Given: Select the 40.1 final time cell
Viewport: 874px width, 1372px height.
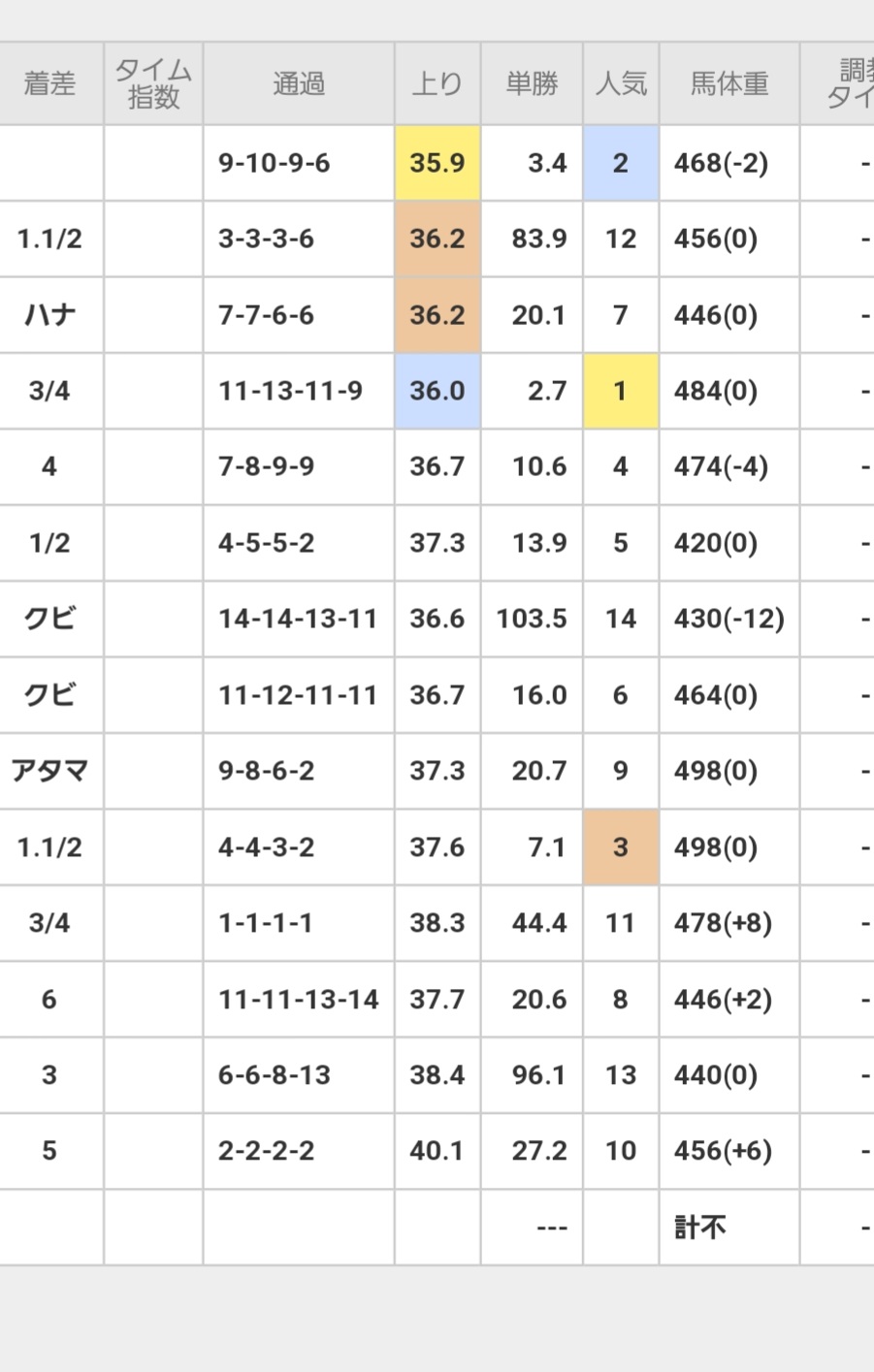Looking at the screenshot, I should (x=437, y=1151).
